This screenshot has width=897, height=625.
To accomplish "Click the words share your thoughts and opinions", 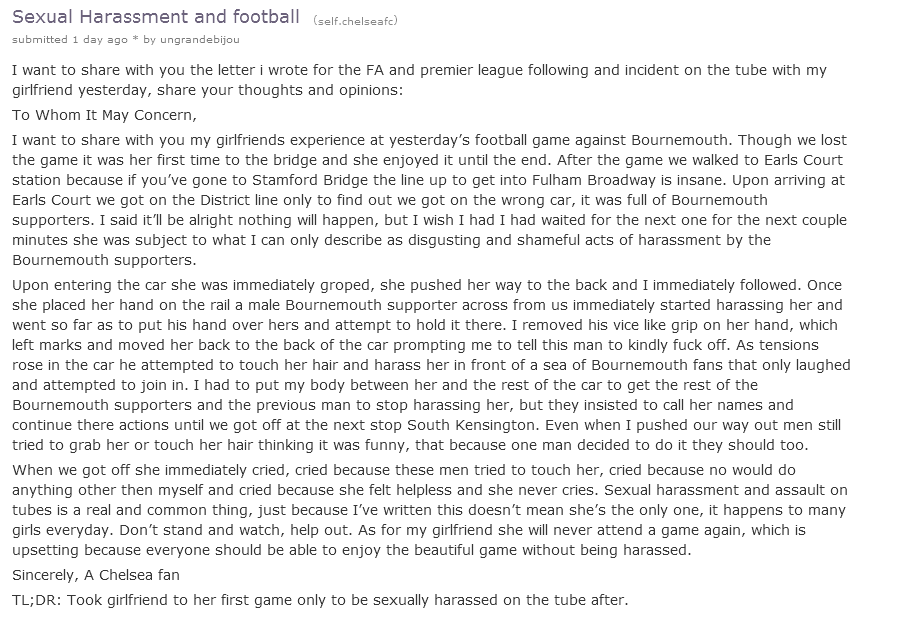I will pos(280,90).
